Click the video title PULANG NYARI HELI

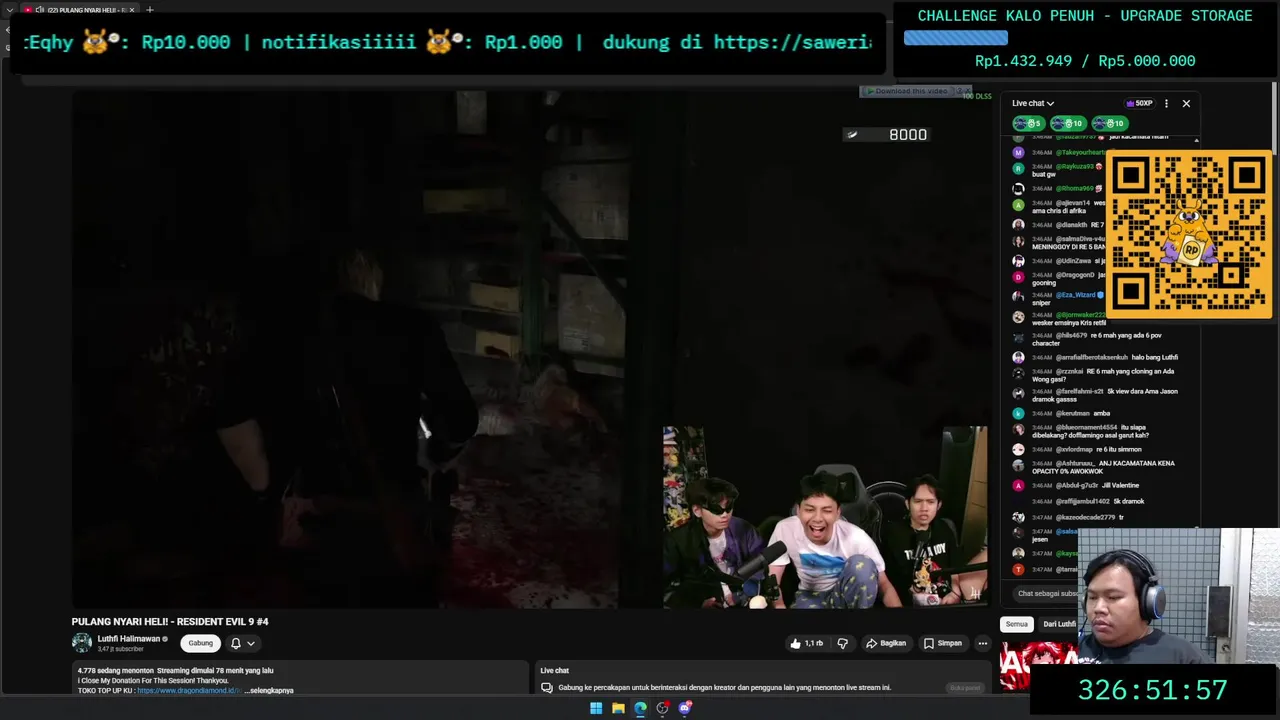pyautogui.click(x=170, y=622)
